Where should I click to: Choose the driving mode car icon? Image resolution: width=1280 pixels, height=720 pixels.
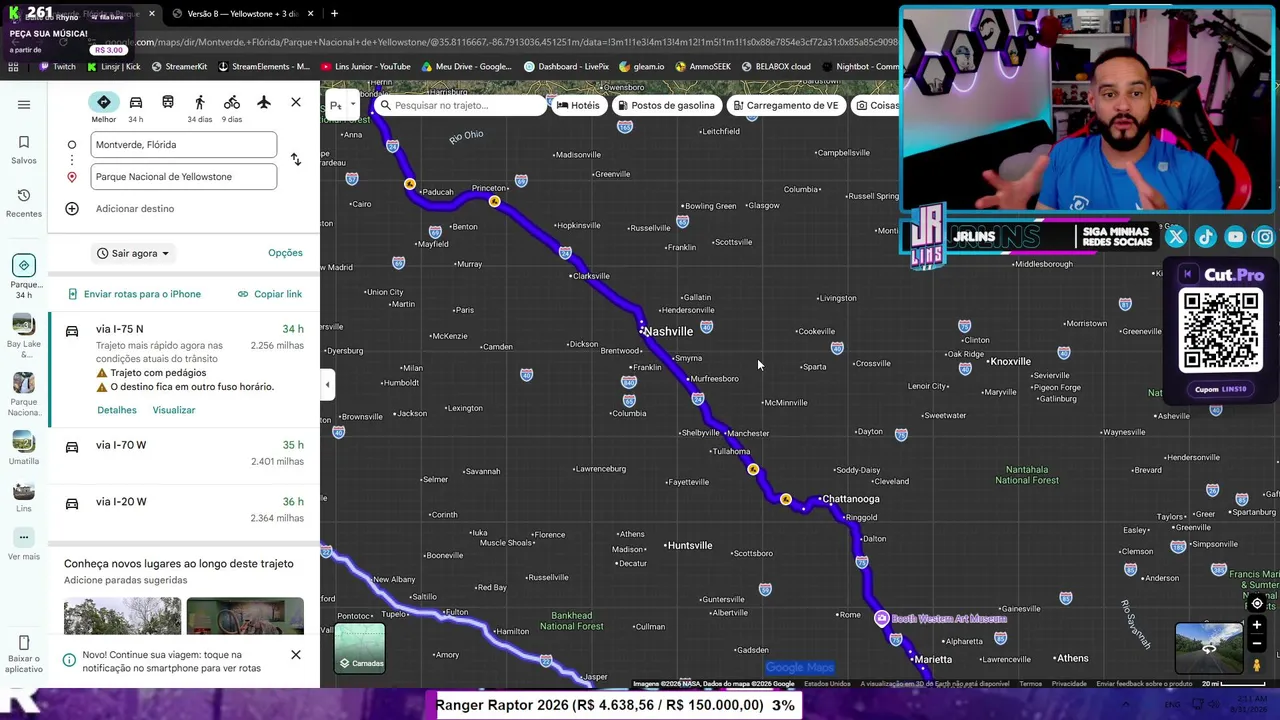click(x=136, y=102)
